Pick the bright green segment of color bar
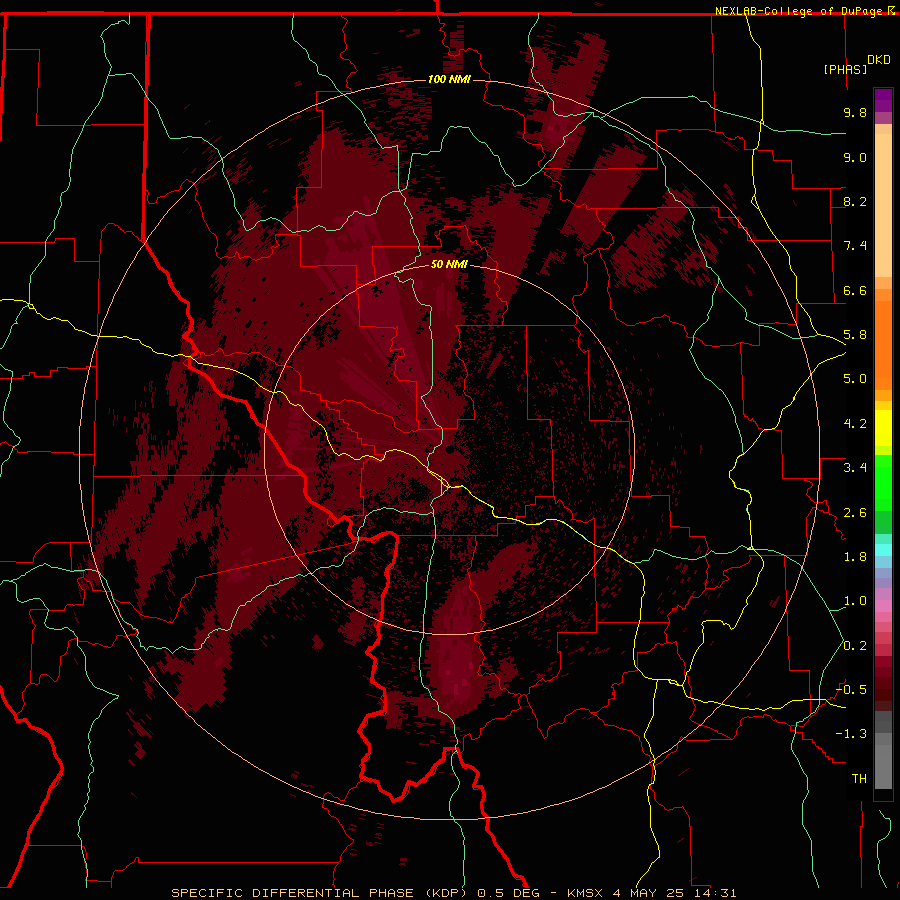Viewport: 900px width, 900px height. (883, 482)
